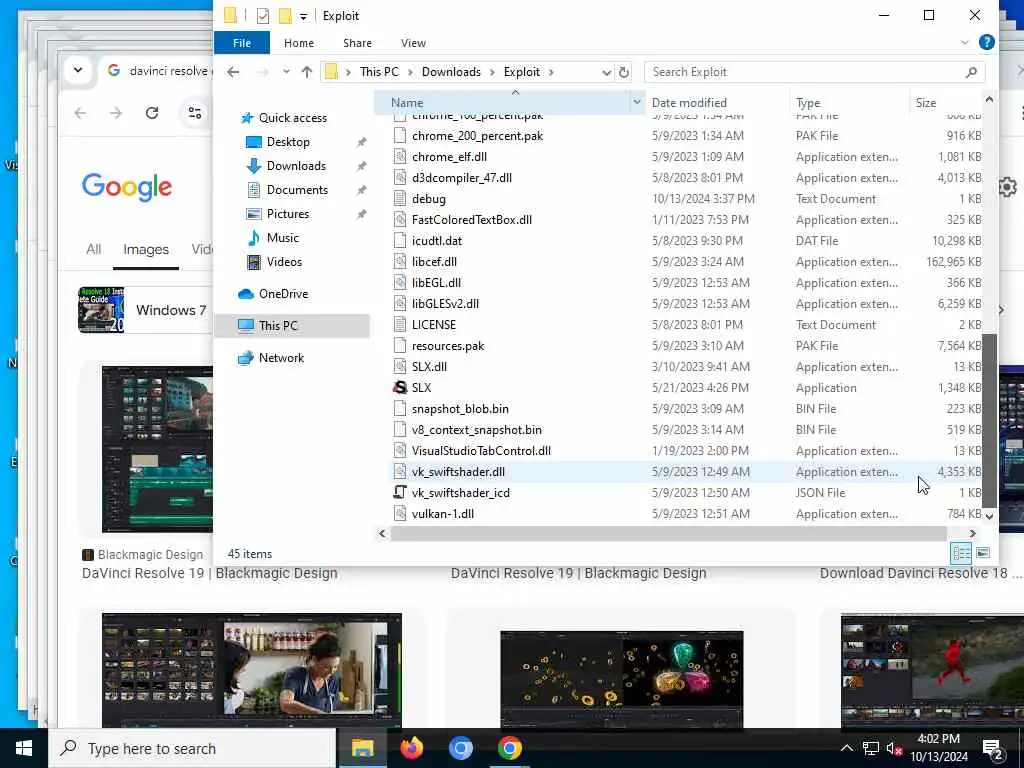Click Downloads in the address breadcrumb
Screen dimensions: 1024x768
tap(451, 72)
